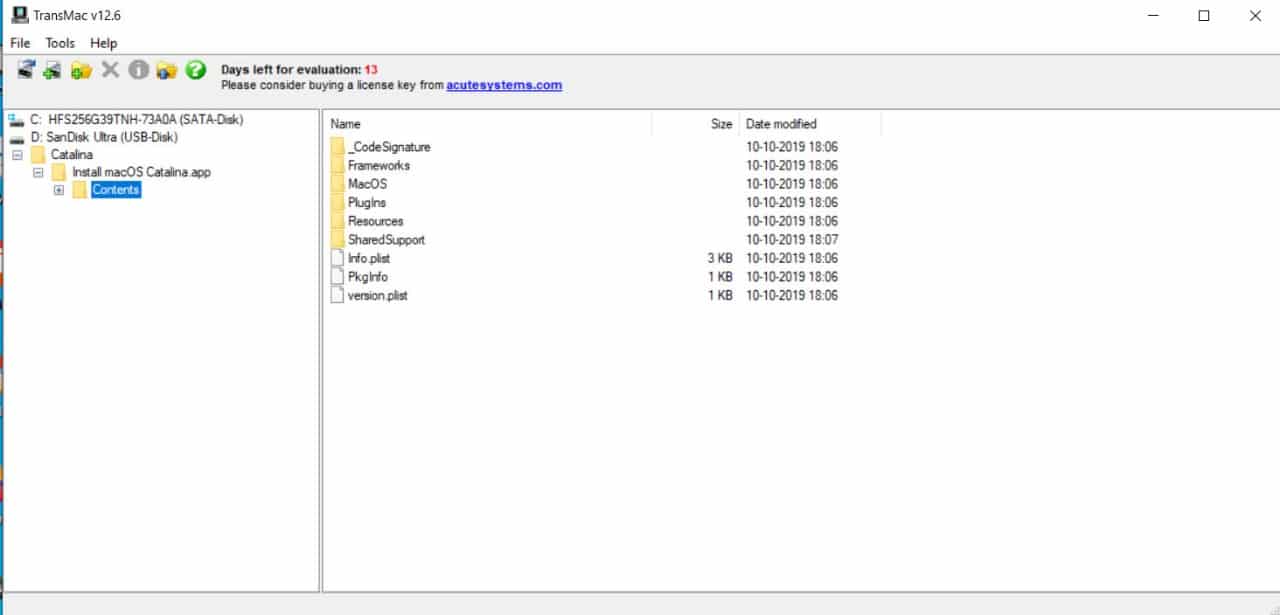Open the Help menu
The height and width of the screenshot is (615, 1280).
click(103, 43)
